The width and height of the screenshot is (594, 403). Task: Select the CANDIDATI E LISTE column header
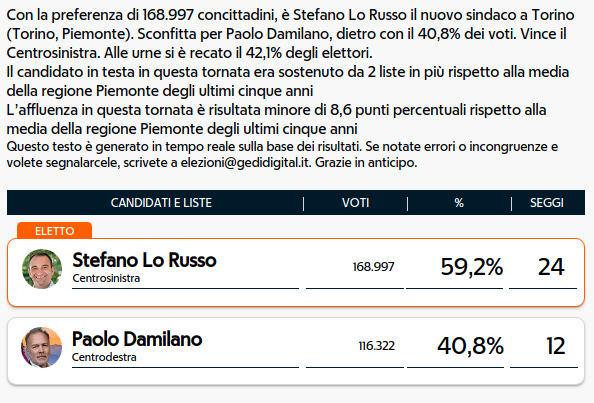click(161, 203)
